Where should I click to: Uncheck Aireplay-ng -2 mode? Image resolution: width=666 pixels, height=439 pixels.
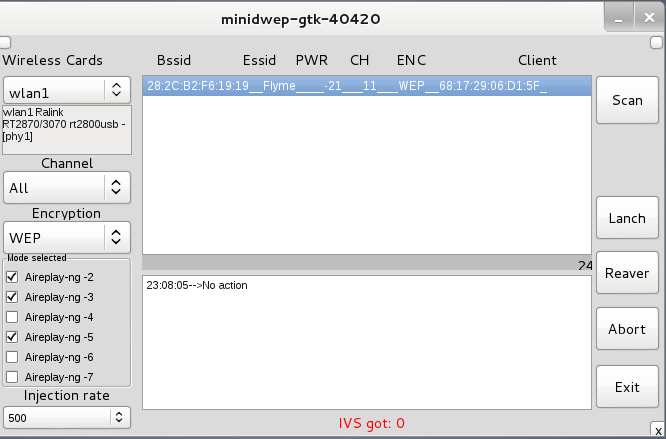coord(13,276)
